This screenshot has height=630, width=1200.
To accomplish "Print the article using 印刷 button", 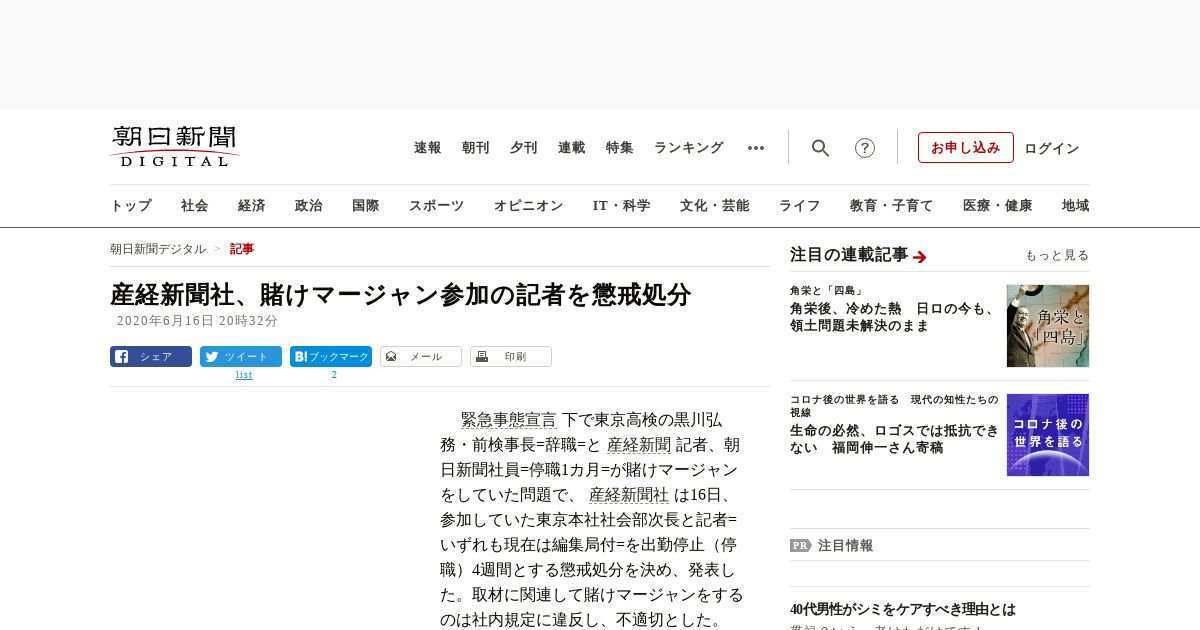I will click(511, 356).
